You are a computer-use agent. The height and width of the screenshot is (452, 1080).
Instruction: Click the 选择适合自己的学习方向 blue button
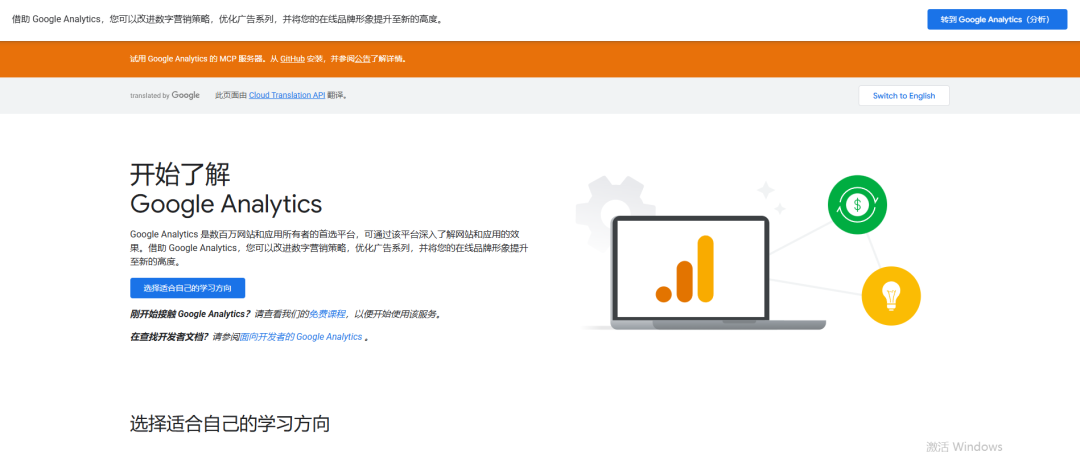click(187, 288)
